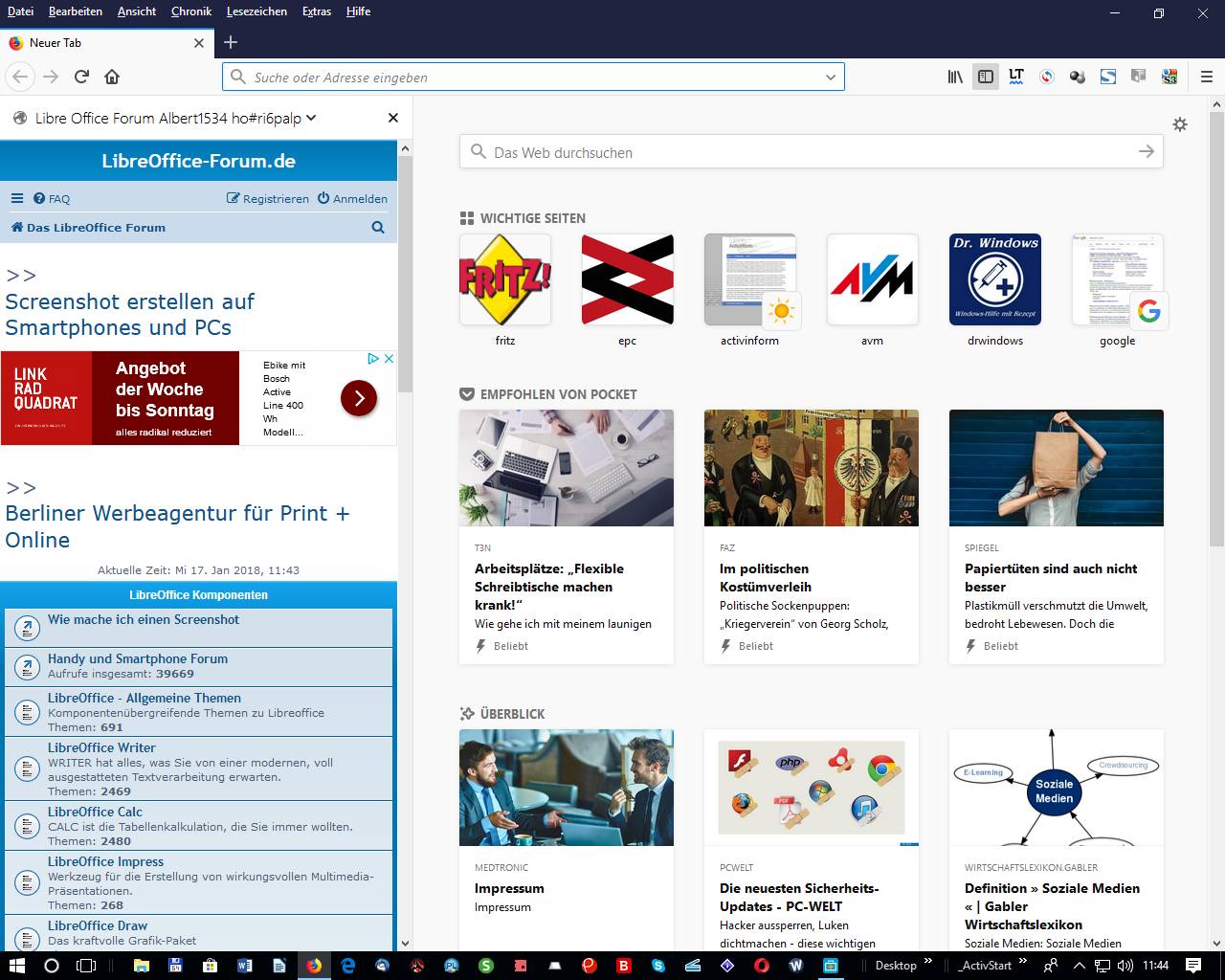The height and width of the screenshot is (980, 1225).
Task: Open the T3N 'Flexible Schreibtische' Pocket article
Action: pos(567,537)
